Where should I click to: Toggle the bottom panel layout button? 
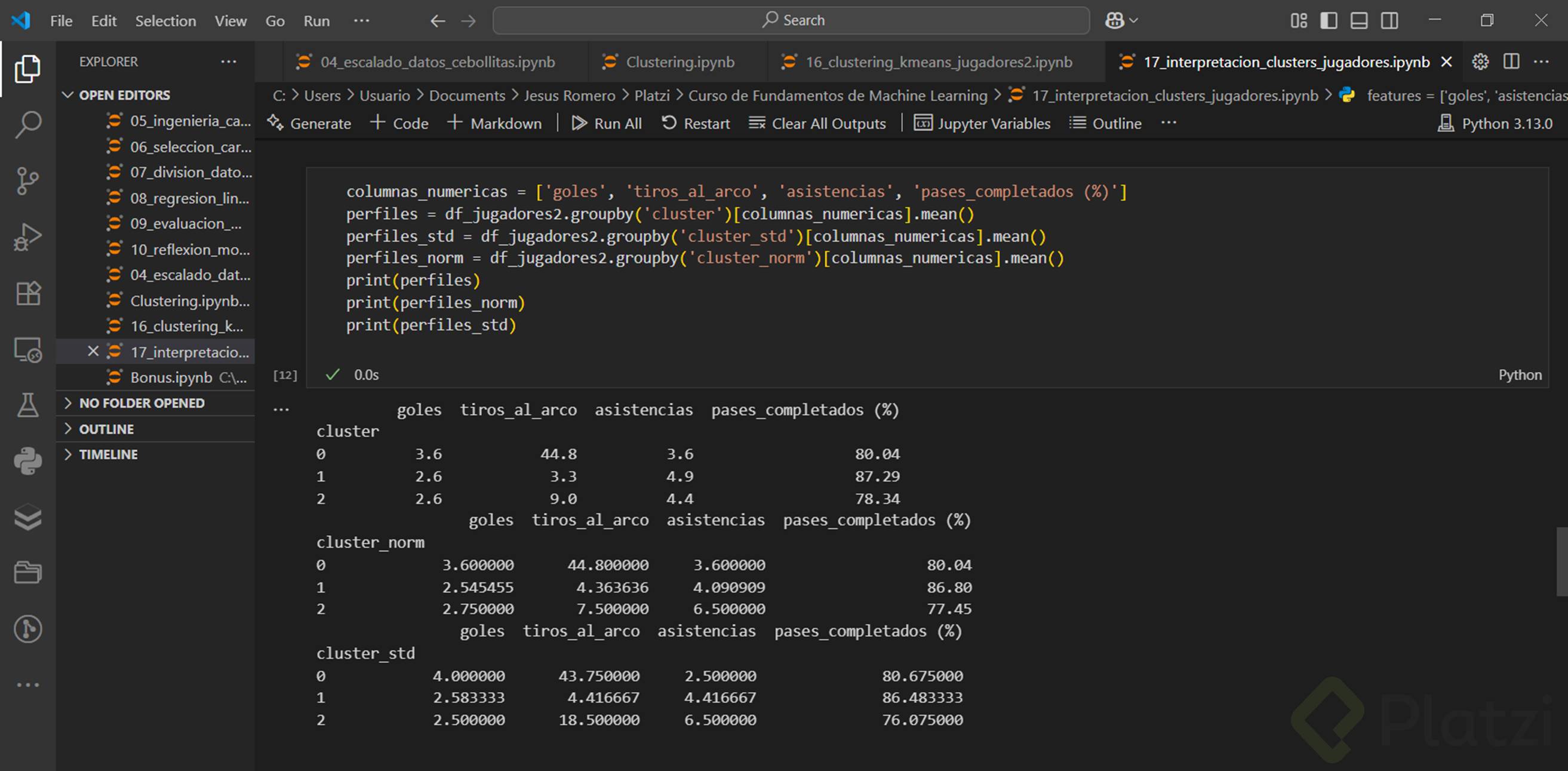point(1358,21)
